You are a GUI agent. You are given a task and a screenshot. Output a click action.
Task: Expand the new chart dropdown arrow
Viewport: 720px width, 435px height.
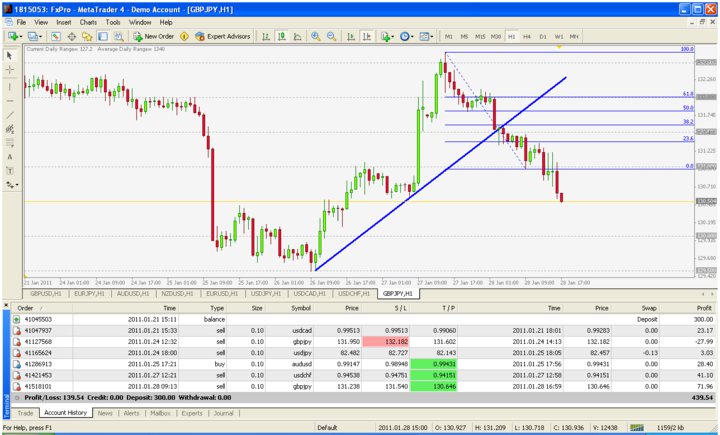pyautogui.click(x=22, y=36)
